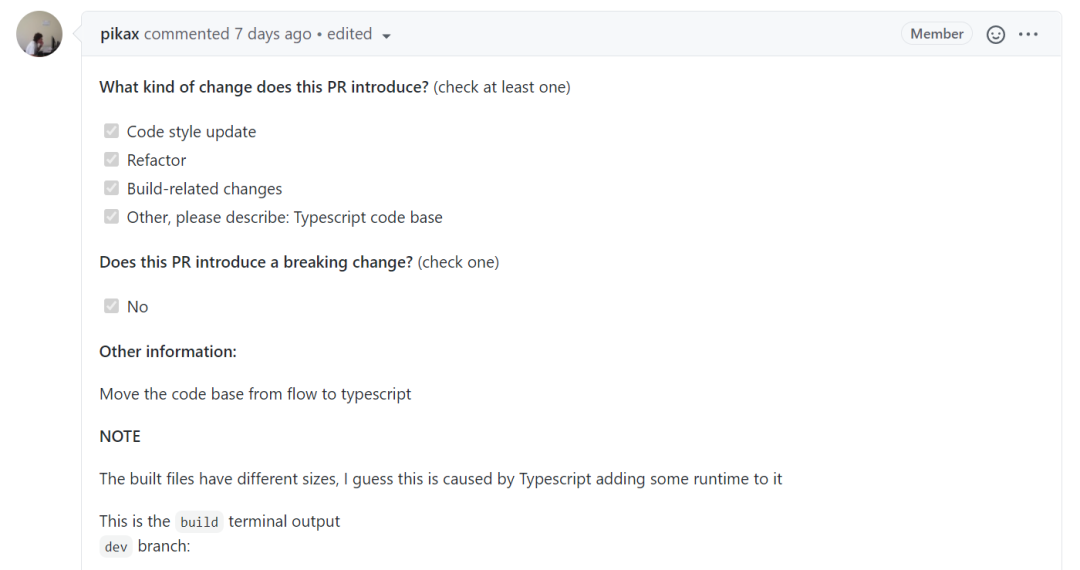
Task: Toggle the 'Build-related changes' checkbox
Action: [x=111, y=188]
